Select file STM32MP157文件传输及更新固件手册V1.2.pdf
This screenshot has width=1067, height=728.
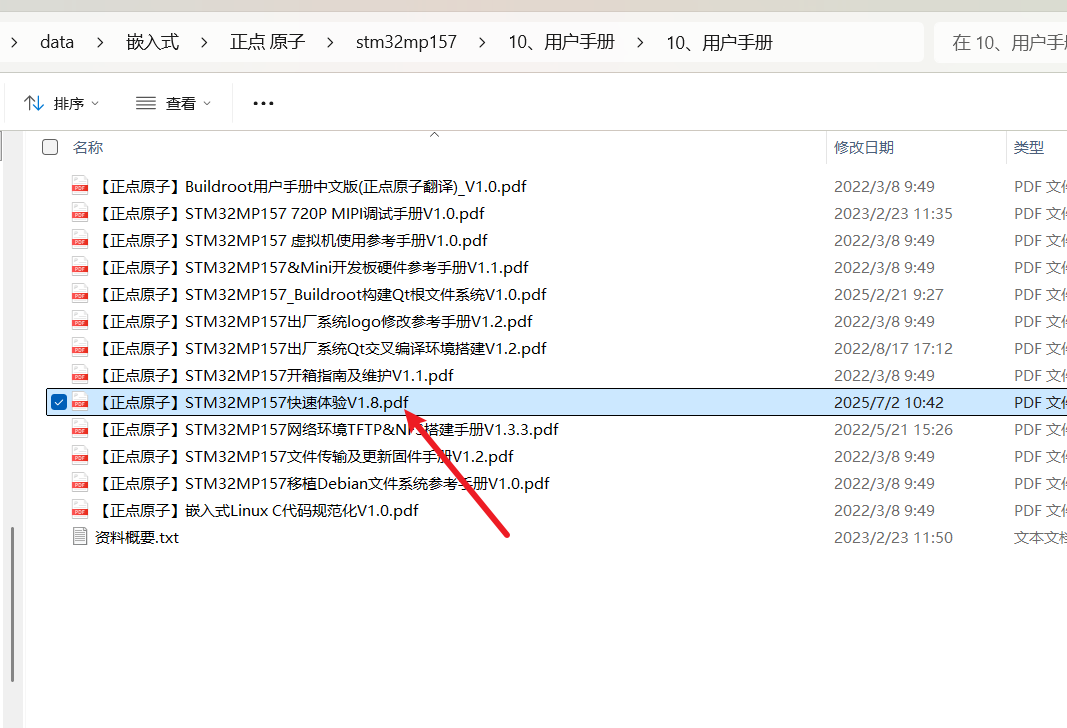[304, 456]
